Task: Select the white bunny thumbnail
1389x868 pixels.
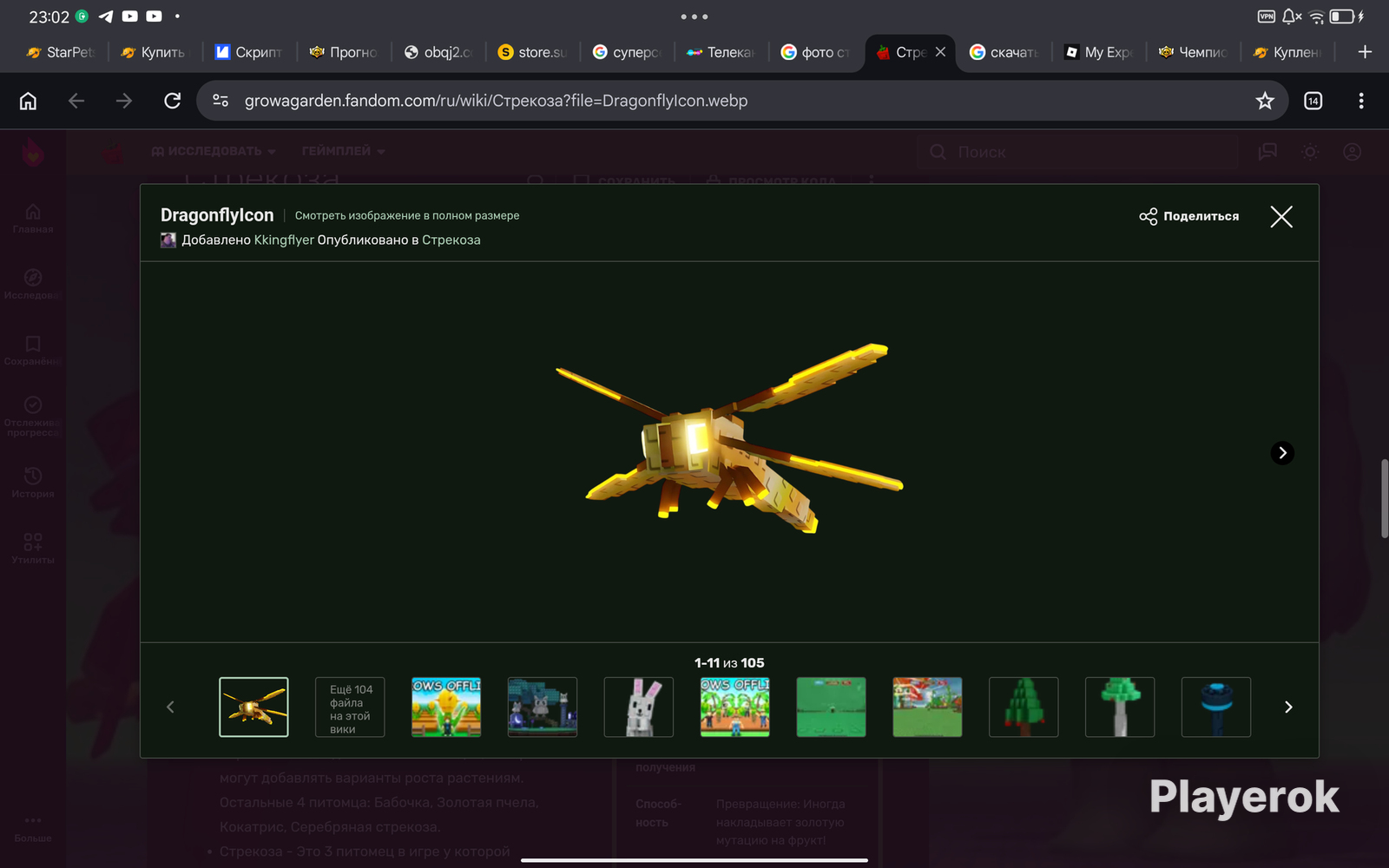Action: 639,707
